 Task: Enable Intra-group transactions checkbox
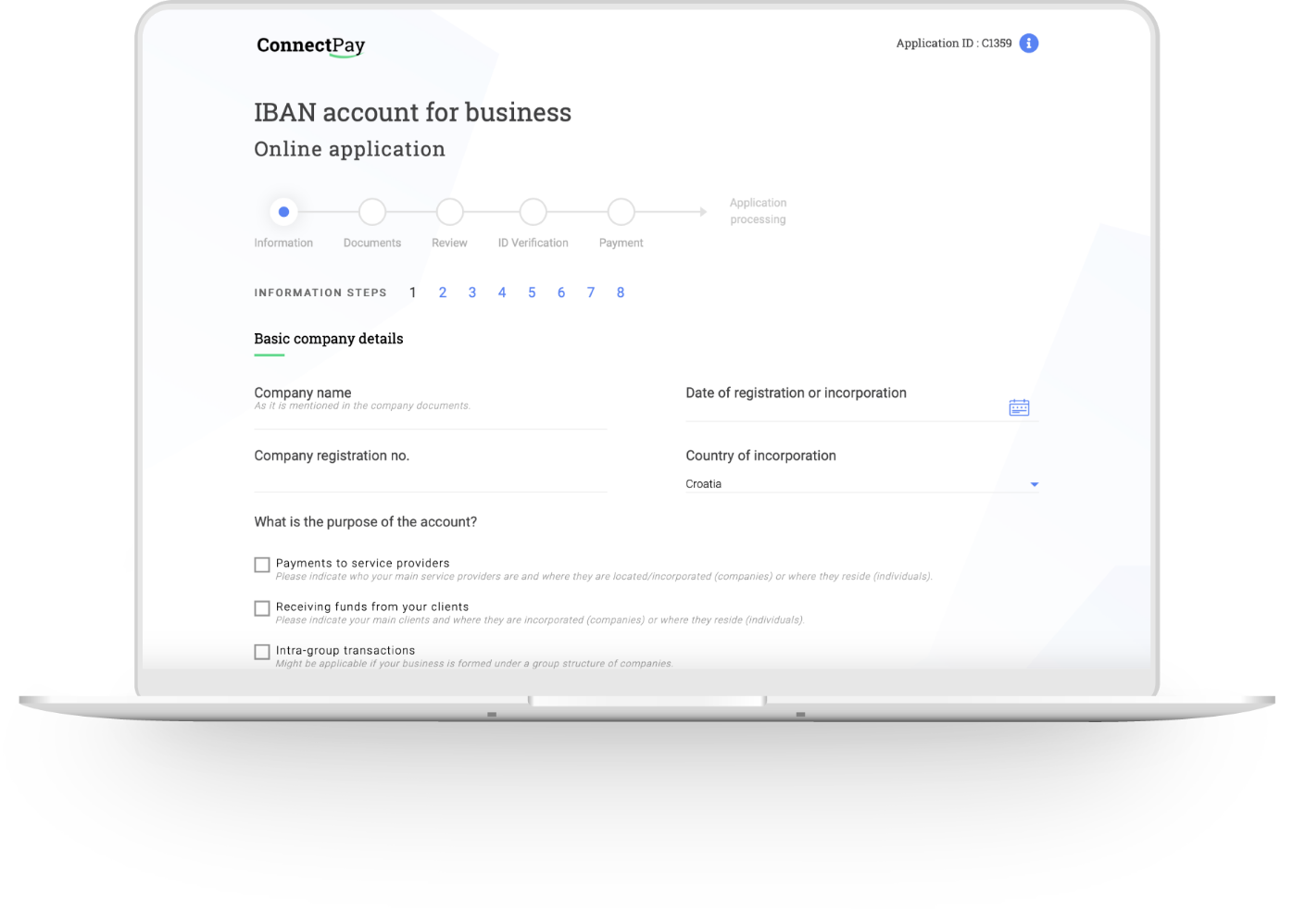[x=262, y=652]
